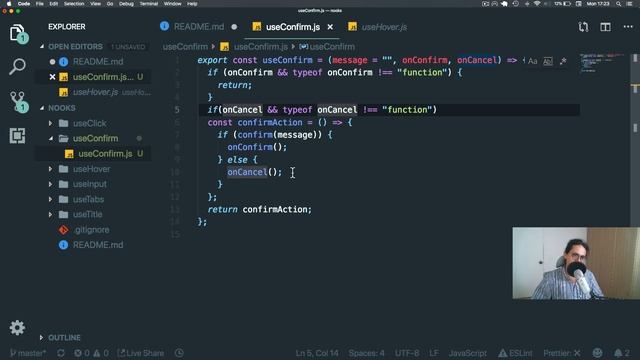Change language mode via JavaScript item
Viewport: 640px width, 360px height.
point(467,353)
